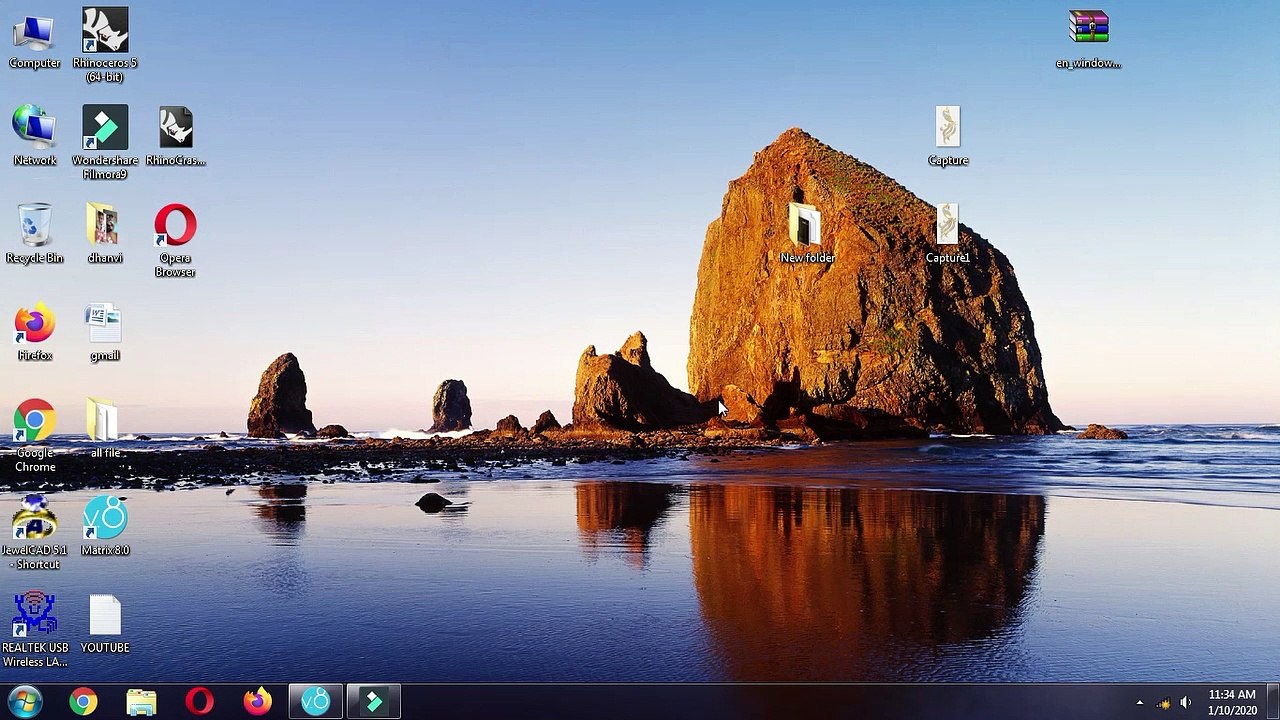The width and height of the screenshot is (1280, 720).
Task: Select the Capture1 file on desktop
Action: click(947, 233)
